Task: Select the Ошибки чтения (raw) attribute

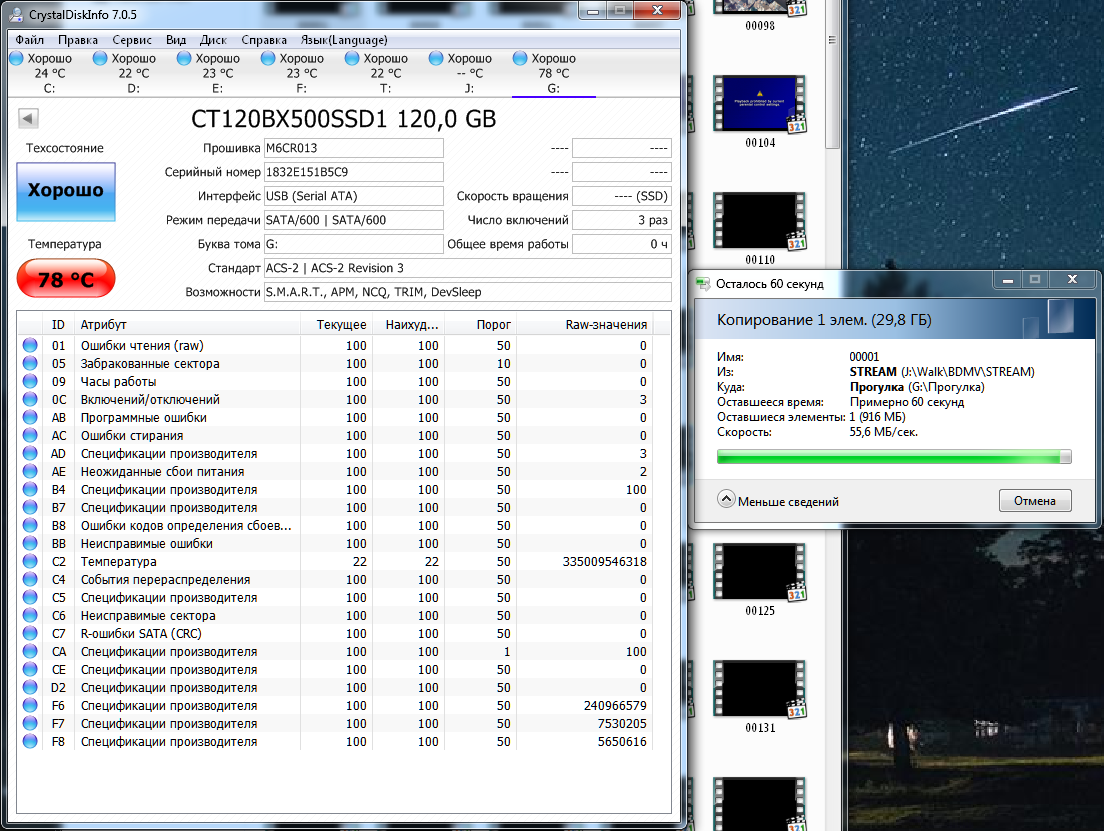Action: tap(142, 346)
